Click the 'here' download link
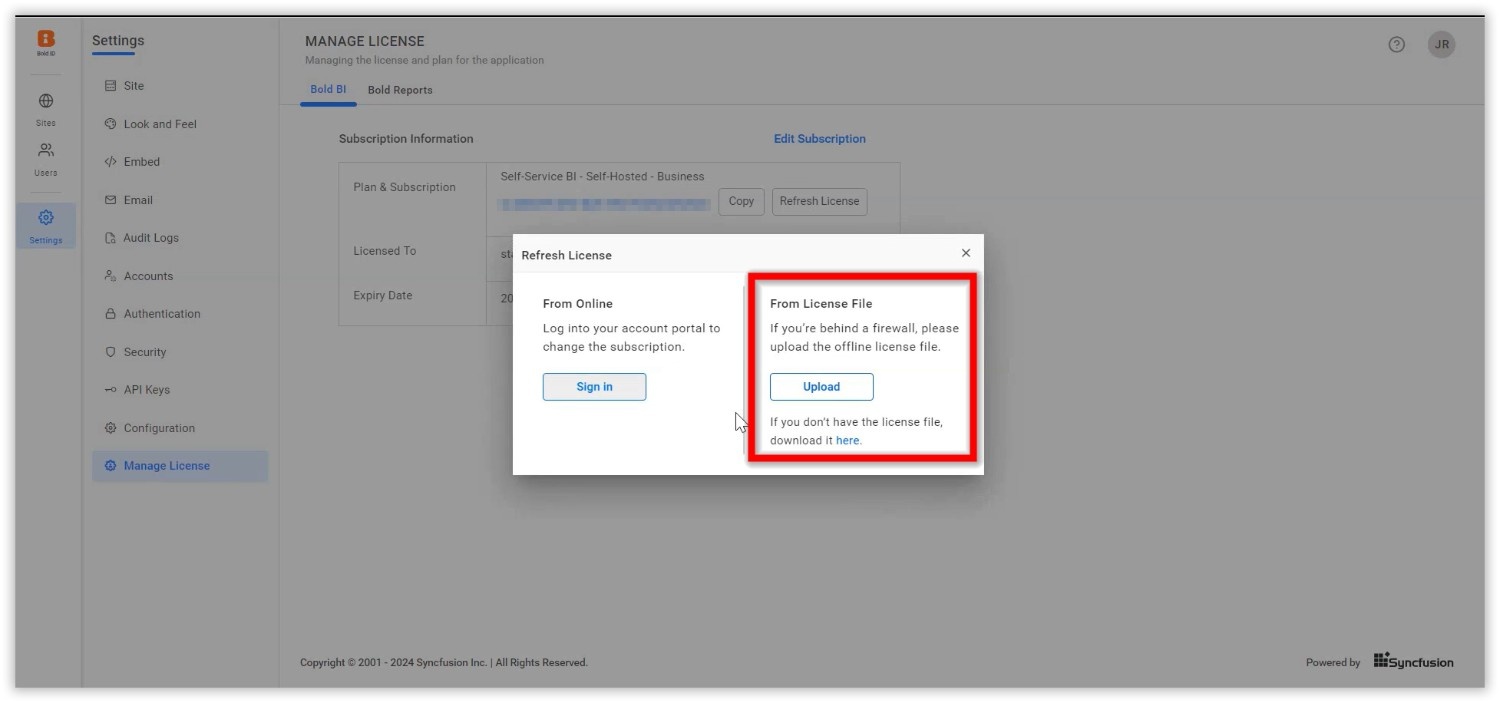 coord(848,440)
